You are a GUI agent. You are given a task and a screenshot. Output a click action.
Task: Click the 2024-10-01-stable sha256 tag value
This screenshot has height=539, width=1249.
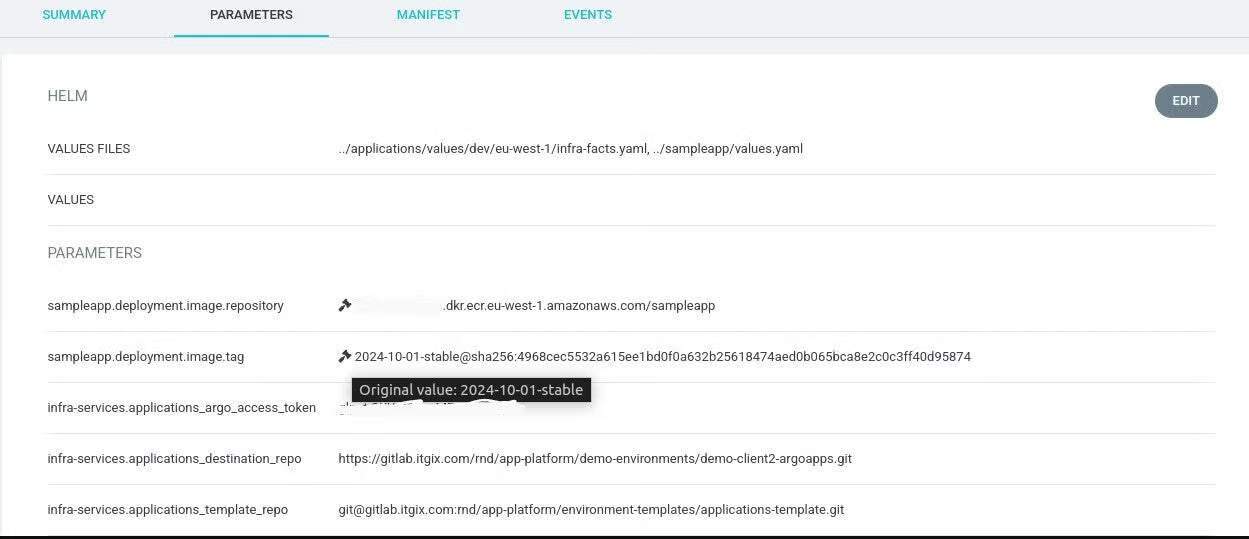(x=662, y=357)
